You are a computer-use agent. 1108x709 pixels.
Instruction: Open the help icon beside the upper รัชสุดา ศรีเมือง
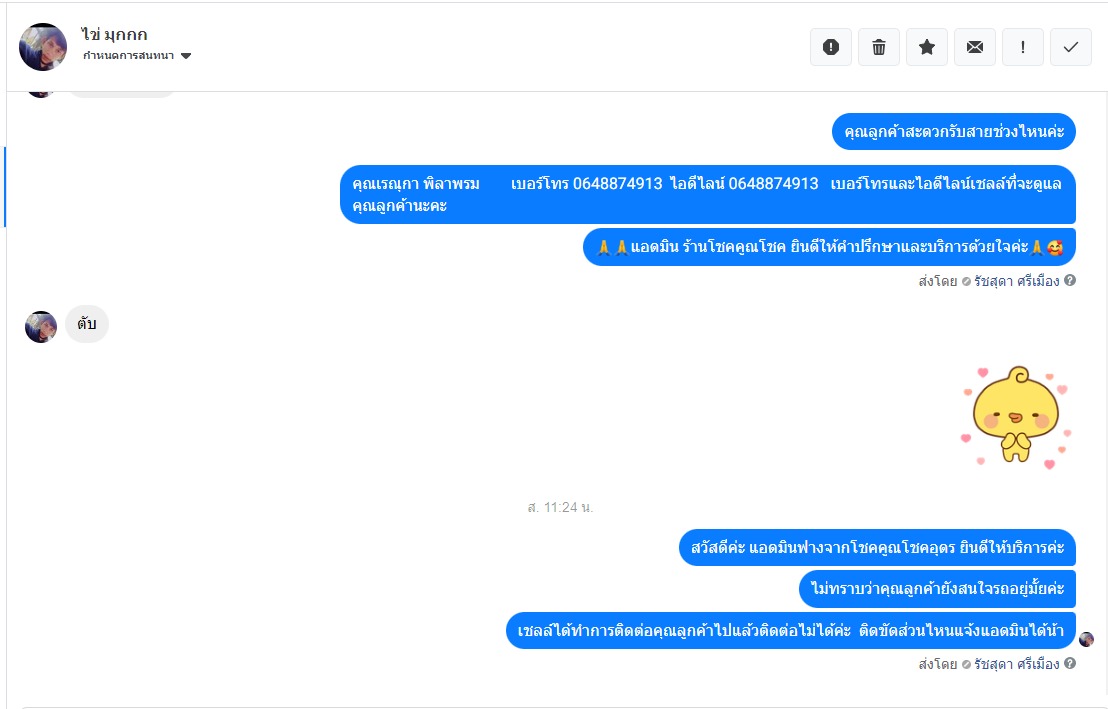point(1070,281)
